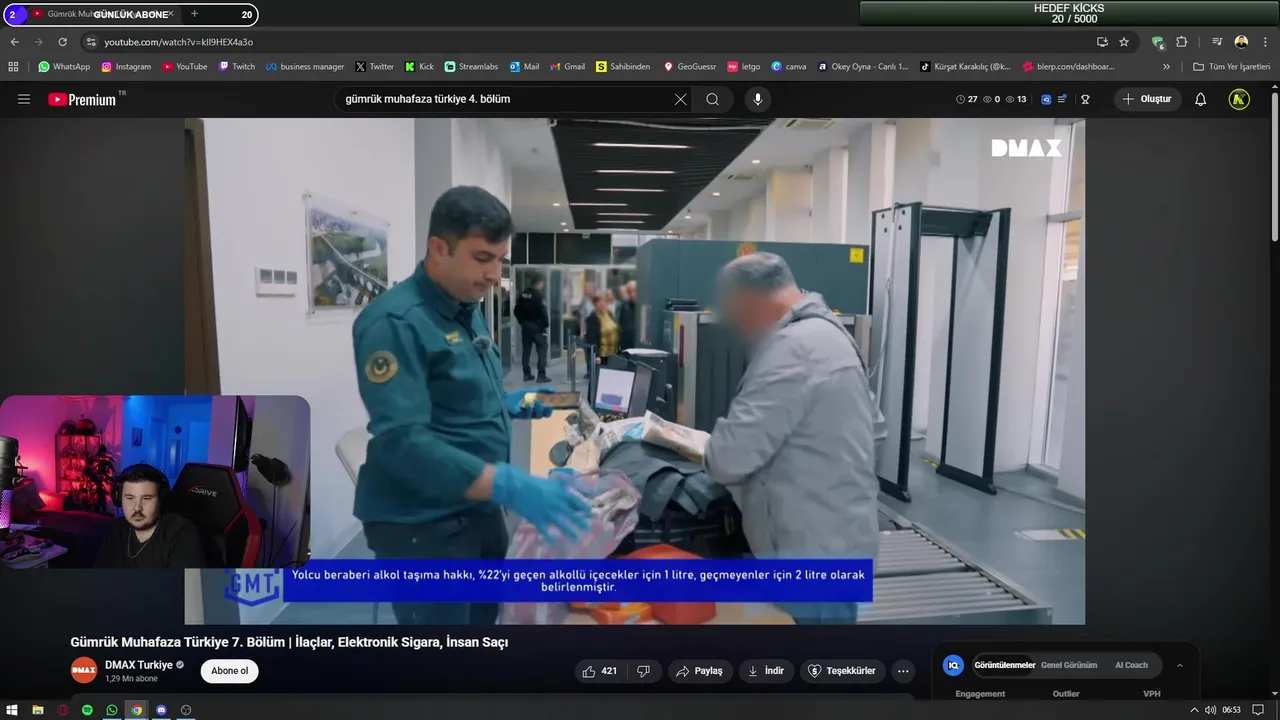
Task: Open the DMAX channel avatar
Action: point(84,670)
